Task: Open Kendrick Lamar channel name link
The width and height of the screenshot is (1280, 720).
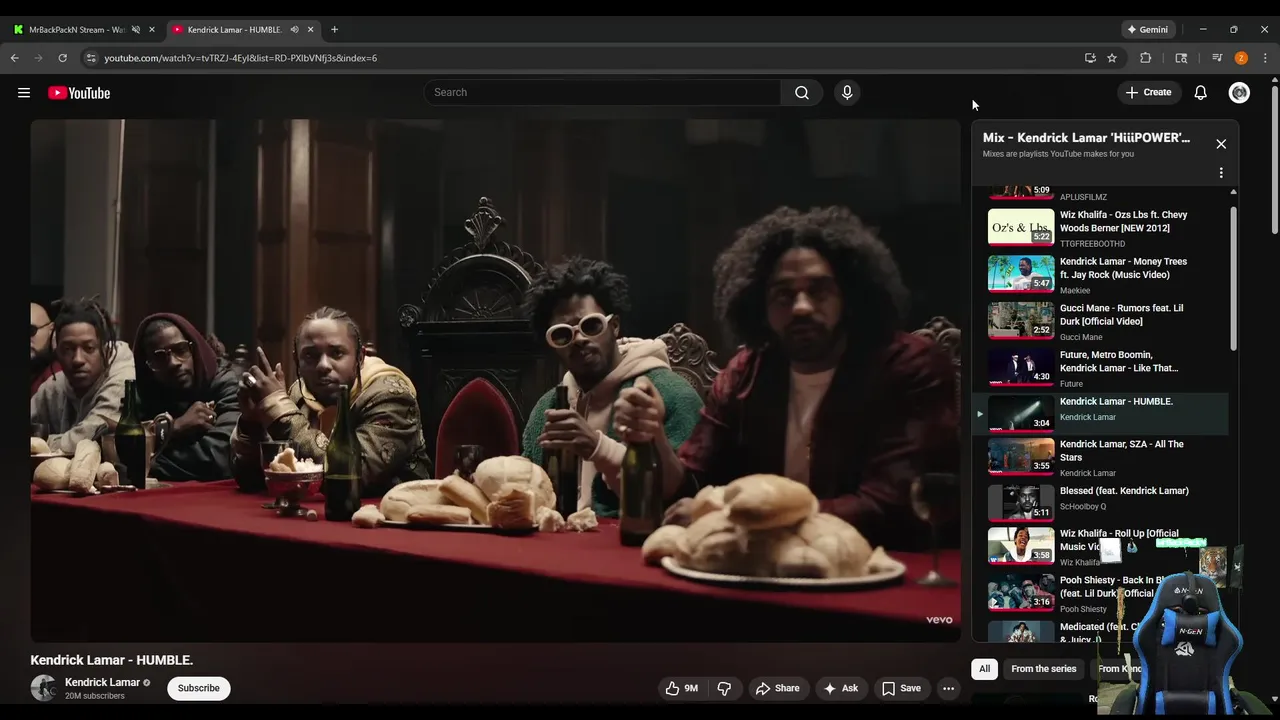Action: [x=102, y=682]
